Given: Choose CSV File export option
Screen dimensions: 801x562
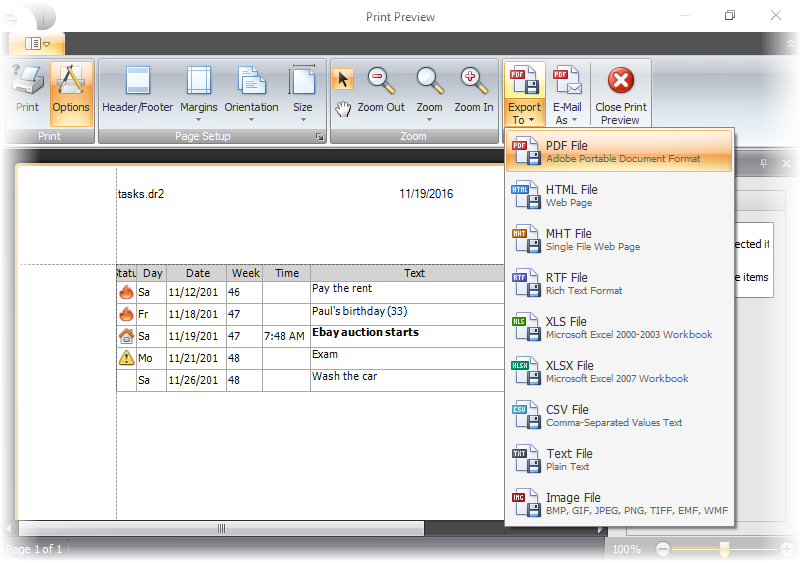Looking at the screenshot, I should [x=619, y=415].
